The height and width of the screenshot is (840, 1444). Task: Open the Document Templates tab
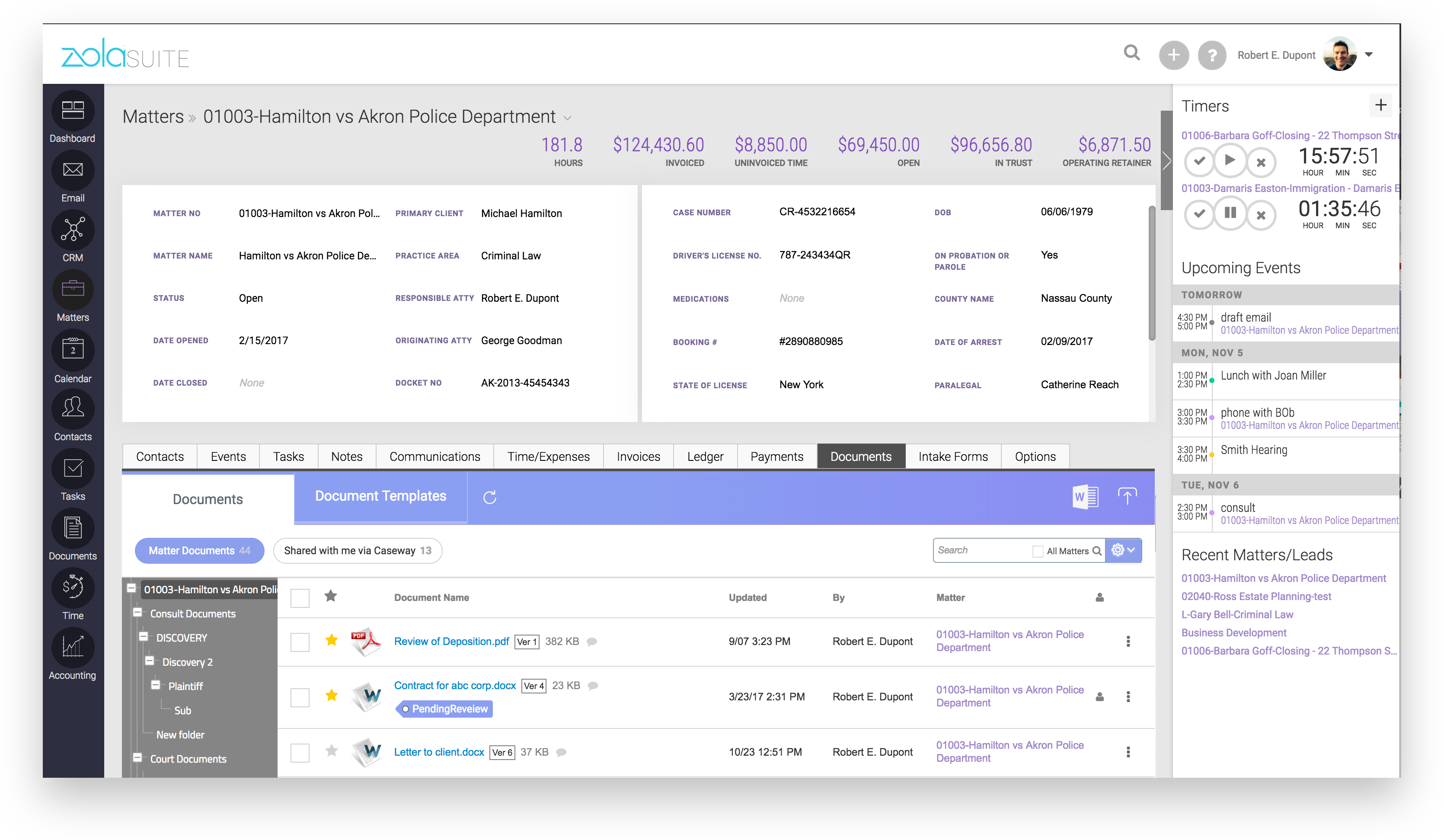(380, 496)
